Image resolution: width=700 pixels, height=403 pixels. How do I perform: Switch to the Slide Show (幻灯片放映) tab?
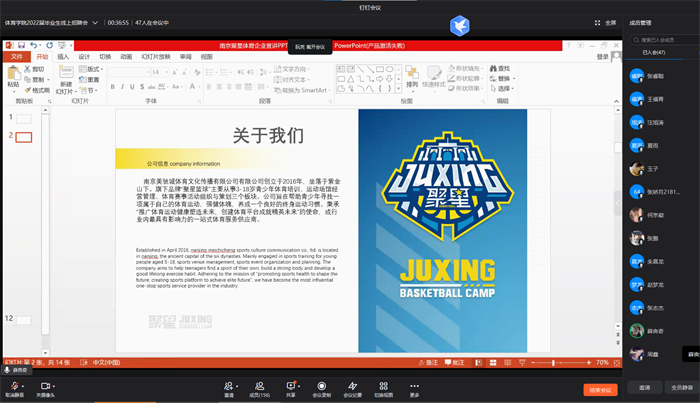[156, 57]
